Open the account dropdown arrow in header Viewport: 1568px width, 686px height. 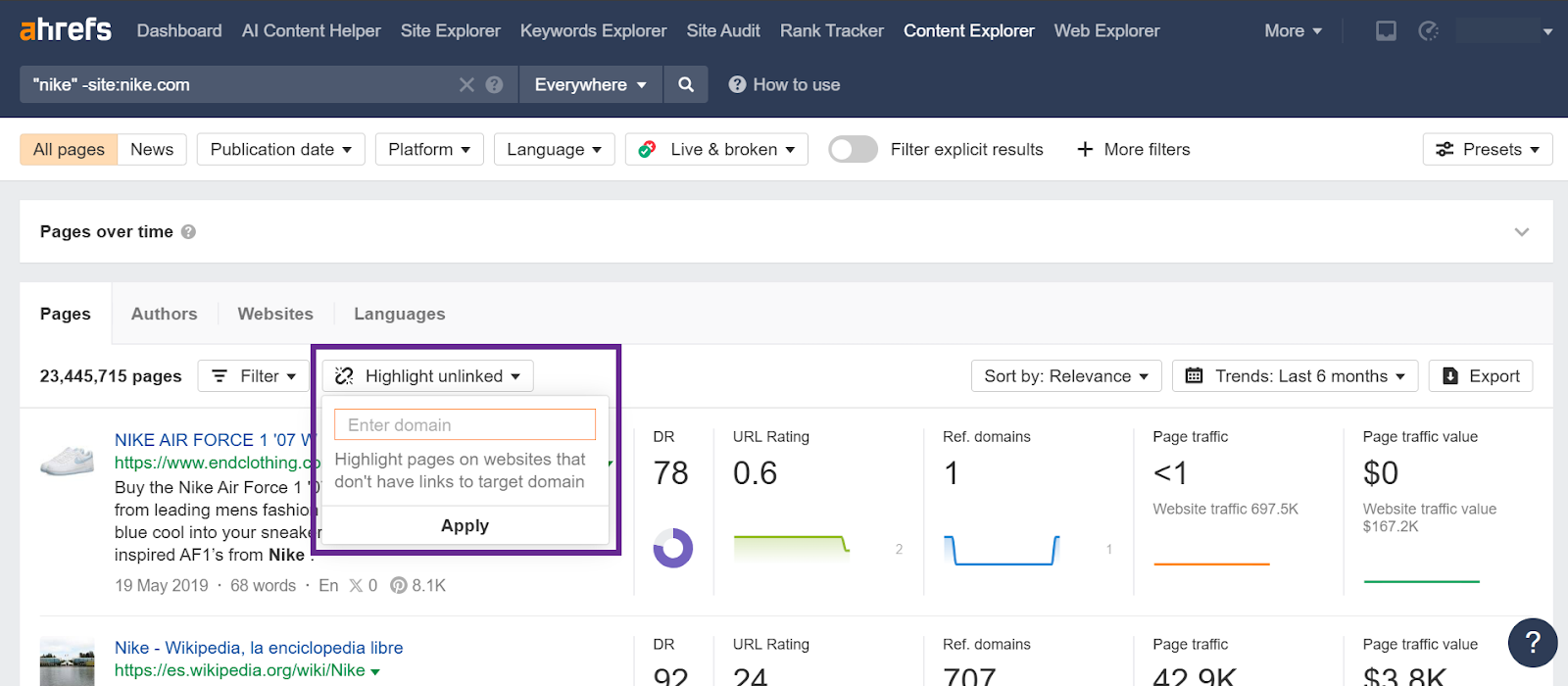tap(1547, 31)
